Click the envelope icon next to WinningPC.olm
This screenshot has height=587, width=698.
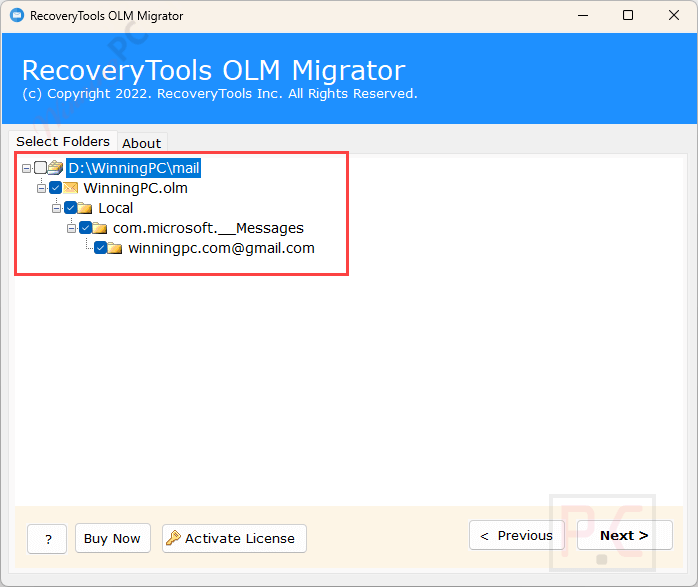pyautogui.click(x=70, y=188)
